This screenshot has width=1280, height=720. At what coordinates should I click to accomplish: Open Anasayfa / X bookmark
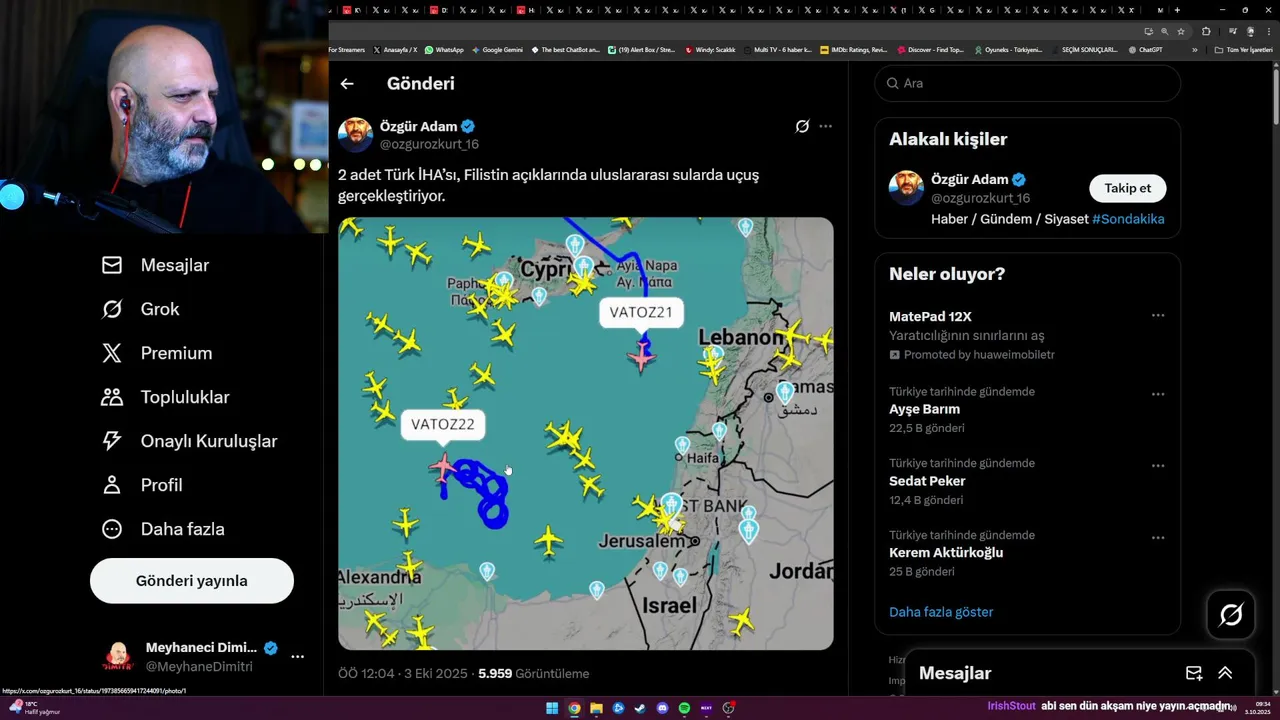pos(395,49)
